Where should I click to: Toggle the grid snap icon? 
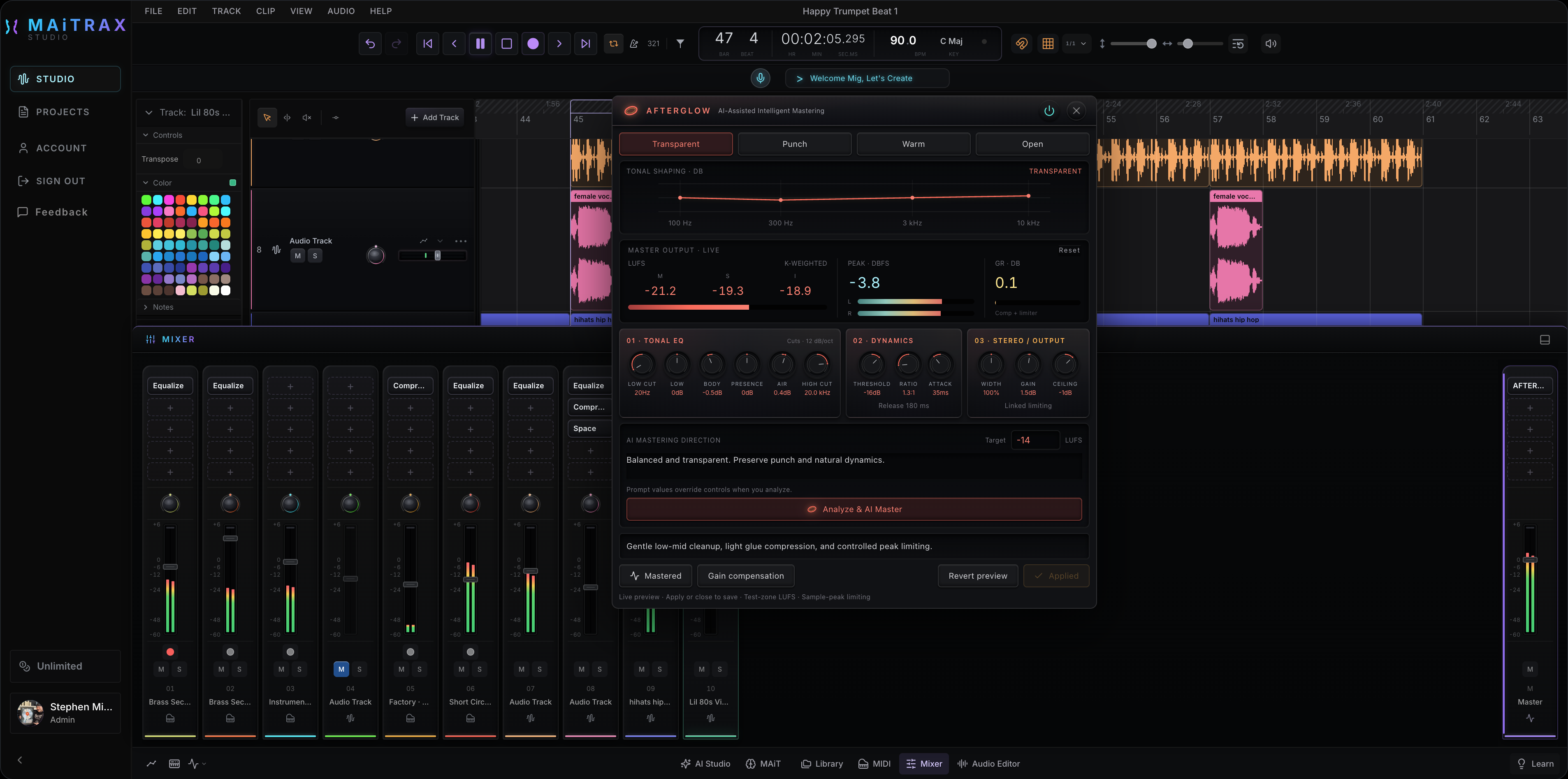(1048, 43)
